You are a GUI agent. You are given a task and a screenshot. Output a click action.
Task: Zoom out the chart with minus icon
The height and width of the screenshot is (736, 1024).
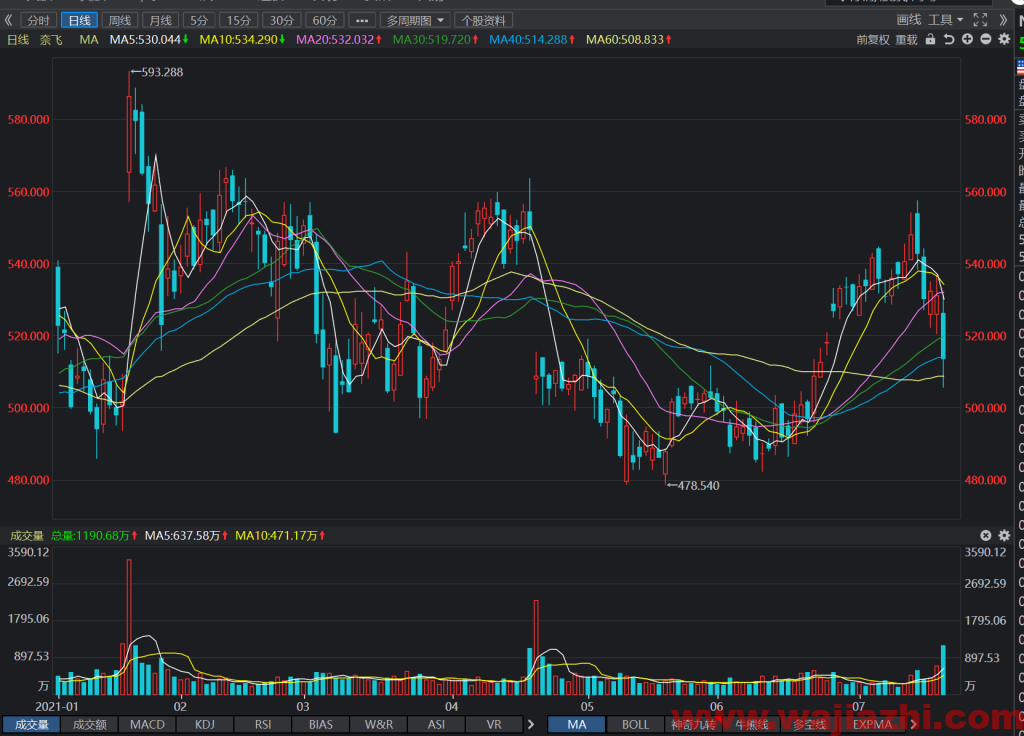pos(985,39)
